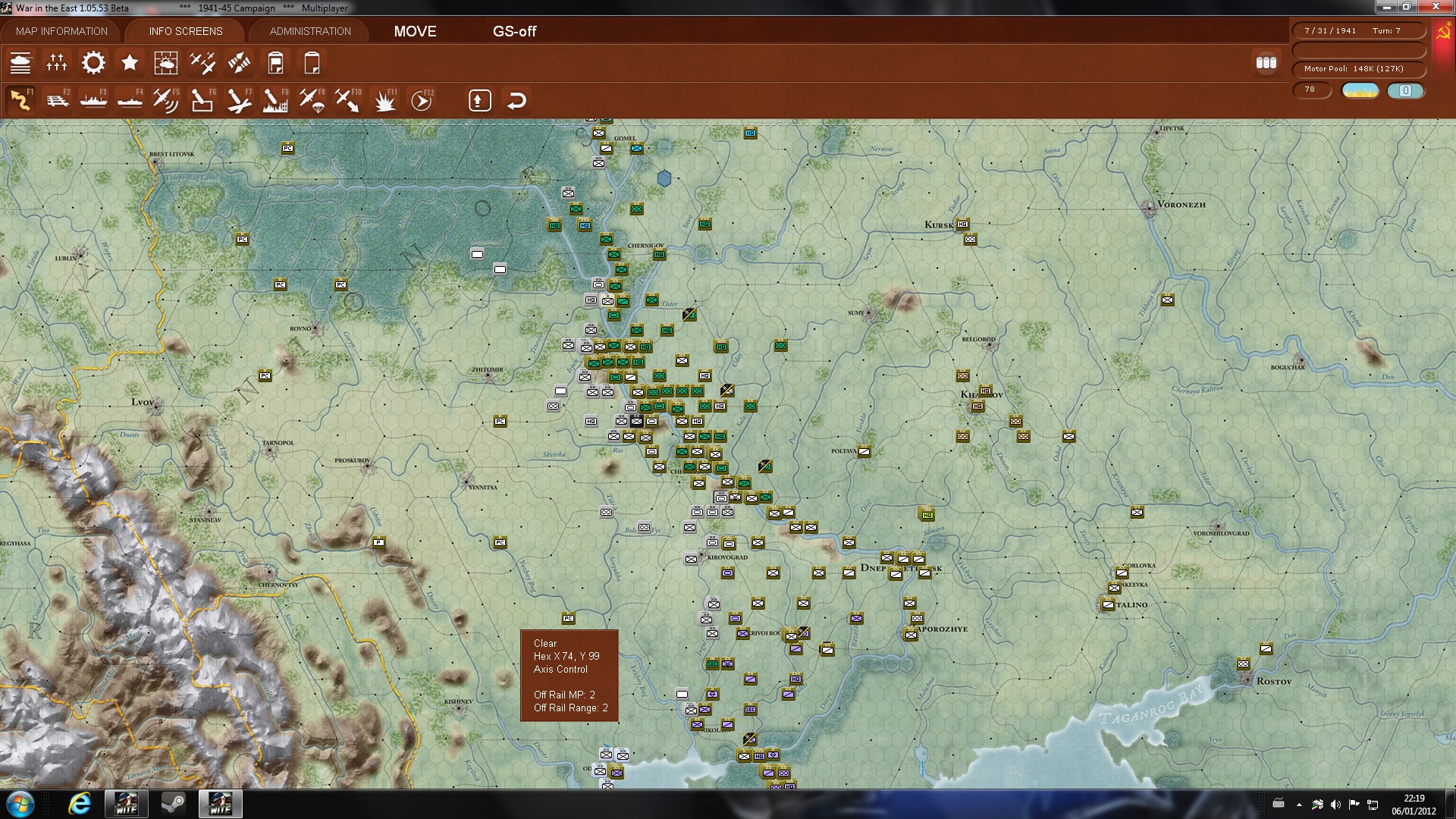Click the undo curved arrow icon
The height and width of the screenshot is (819, 1456).
516,100
